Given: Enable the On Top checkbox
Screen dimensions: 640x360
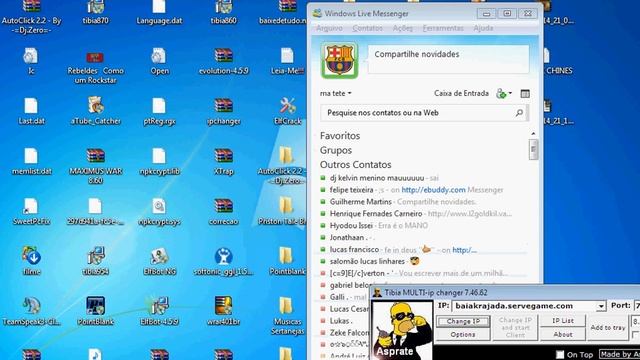Looking at the screenshot, I should 560,355.
